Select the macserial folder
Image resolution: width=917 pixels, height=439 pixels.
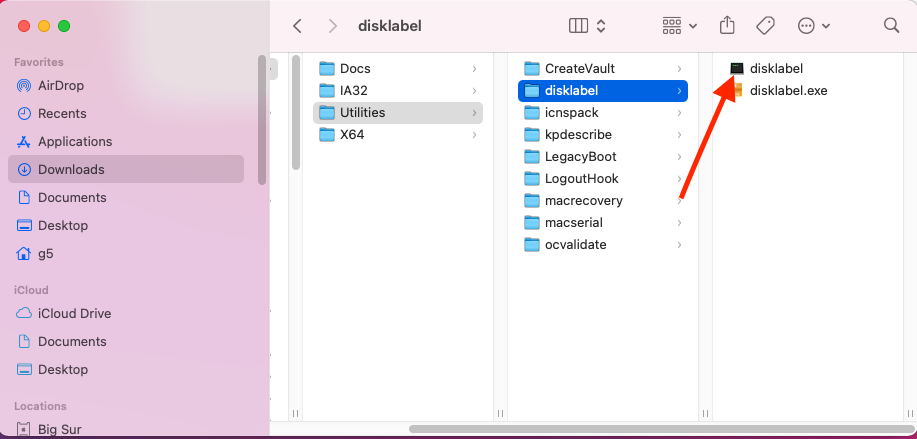[x=603, y=223]
